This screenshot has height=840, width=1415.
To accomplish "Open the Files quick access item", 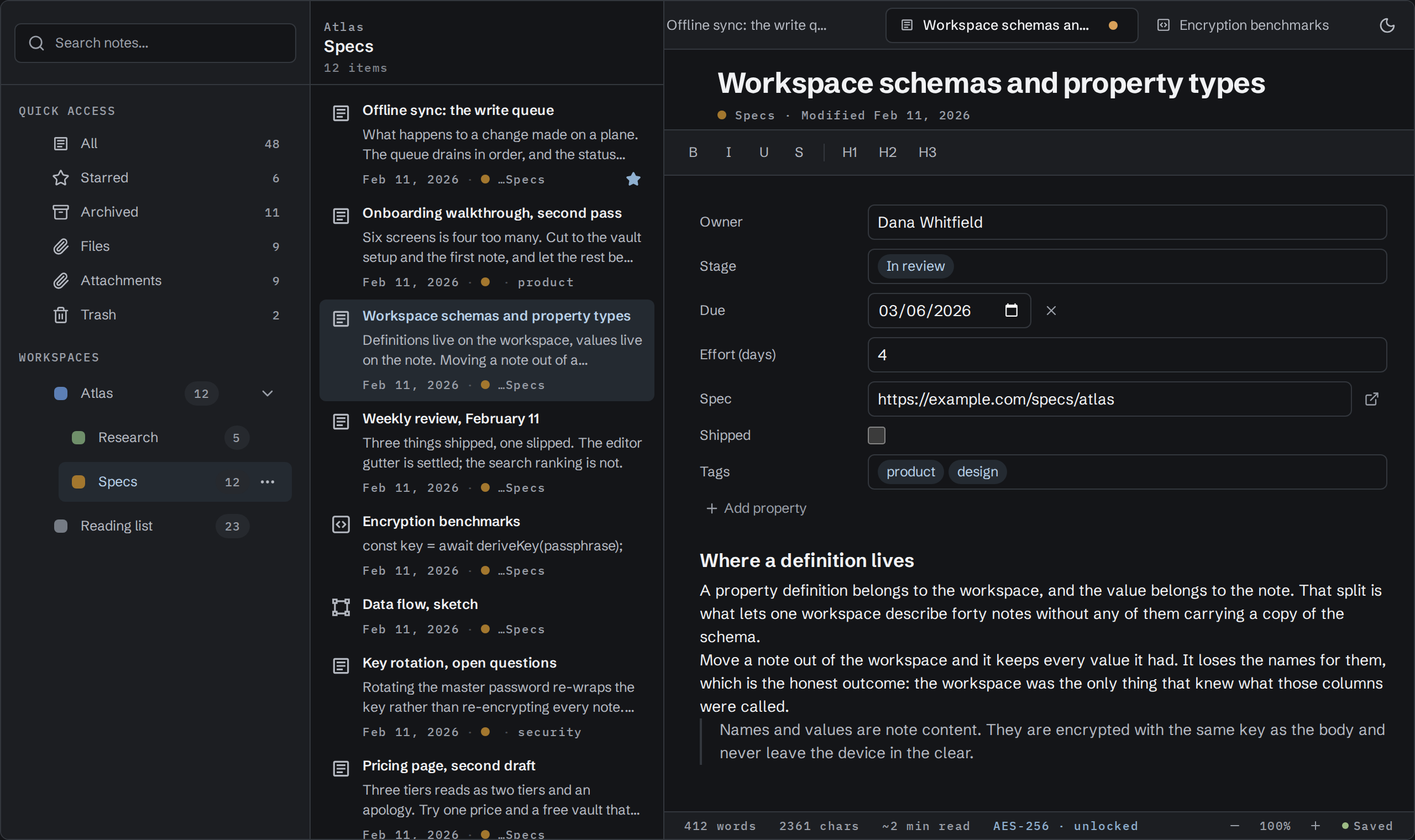I will pos(166,246).
